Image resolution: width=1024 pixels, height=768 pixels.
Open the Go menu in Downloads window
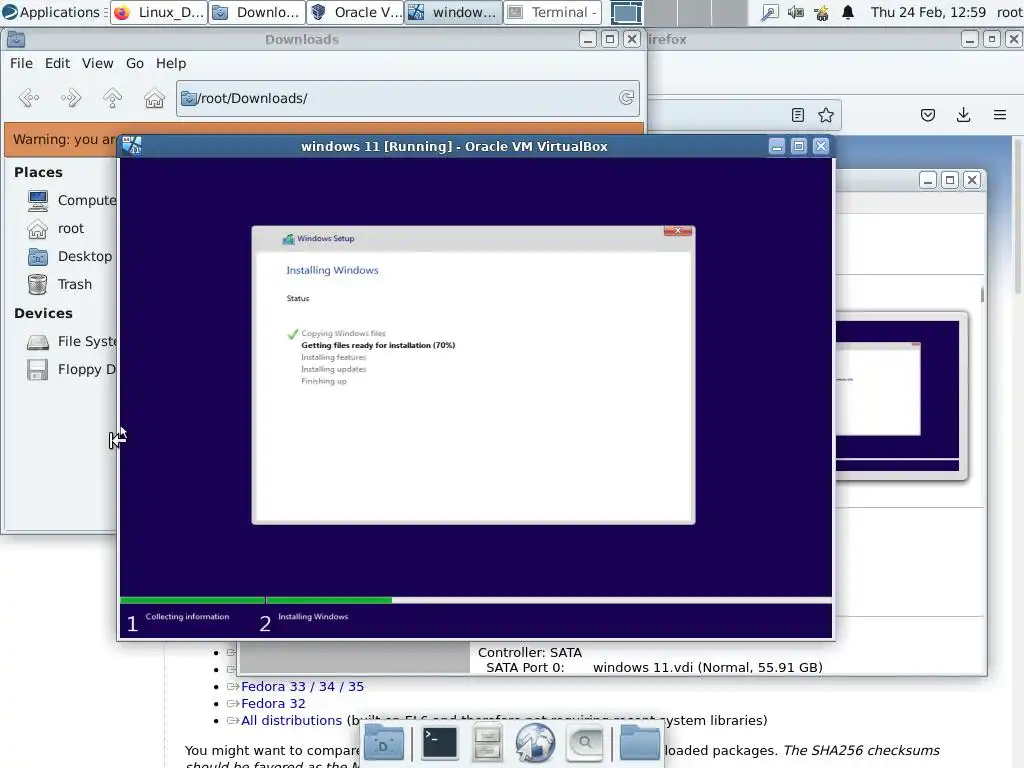pyautogui.click(x=135, y=63)
